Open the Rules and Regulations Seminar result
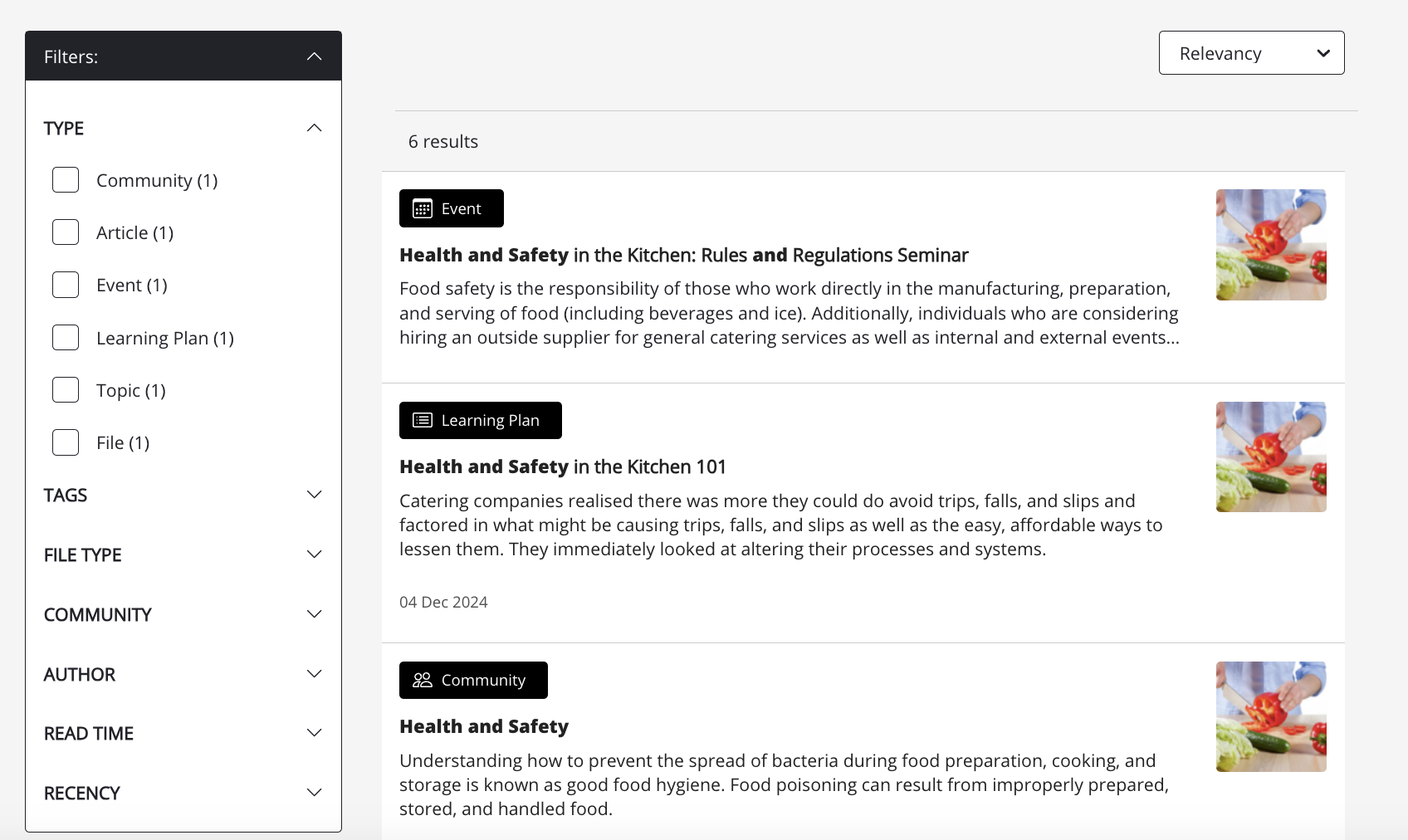This screenshot has width=1408, height=840. [x=683, y=256]
